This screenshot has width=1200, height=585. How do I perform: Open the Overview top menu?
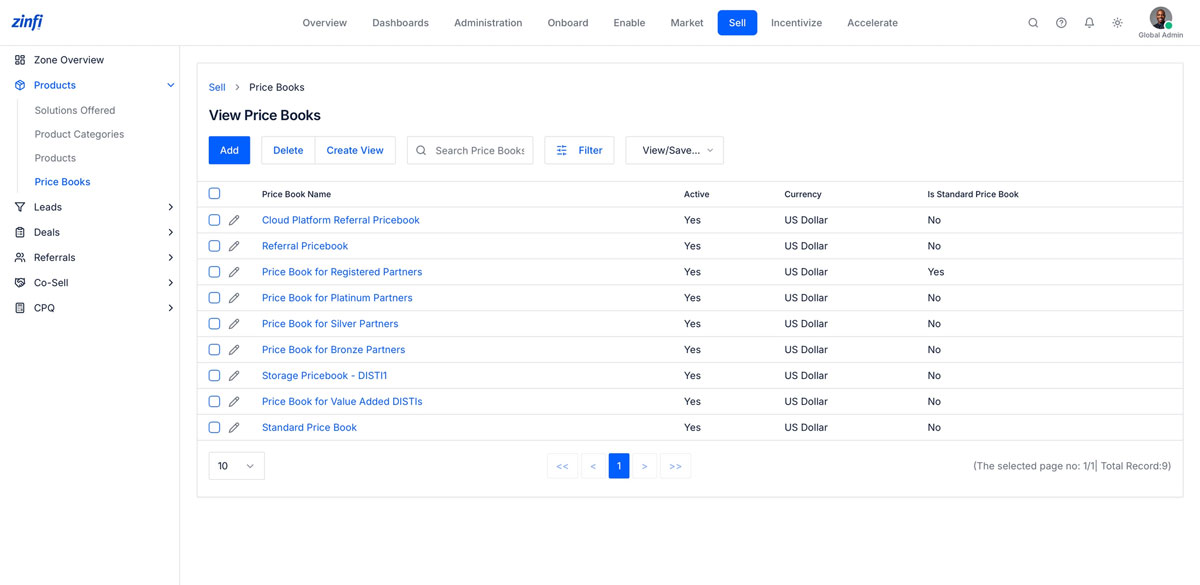click(x=325, y=23)
